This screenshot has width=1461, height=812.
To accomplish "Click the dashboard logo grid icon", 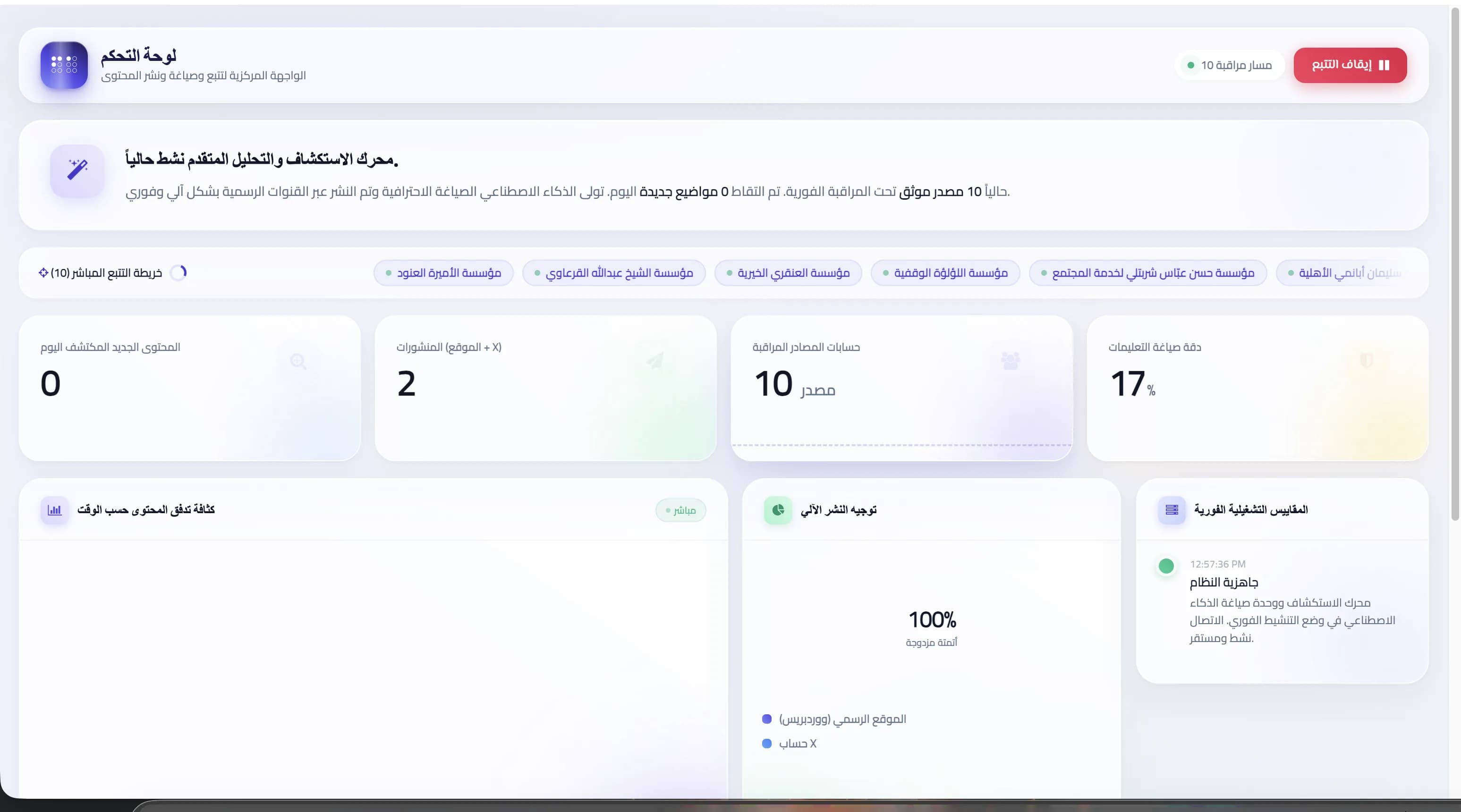I will tap(64, 65).
